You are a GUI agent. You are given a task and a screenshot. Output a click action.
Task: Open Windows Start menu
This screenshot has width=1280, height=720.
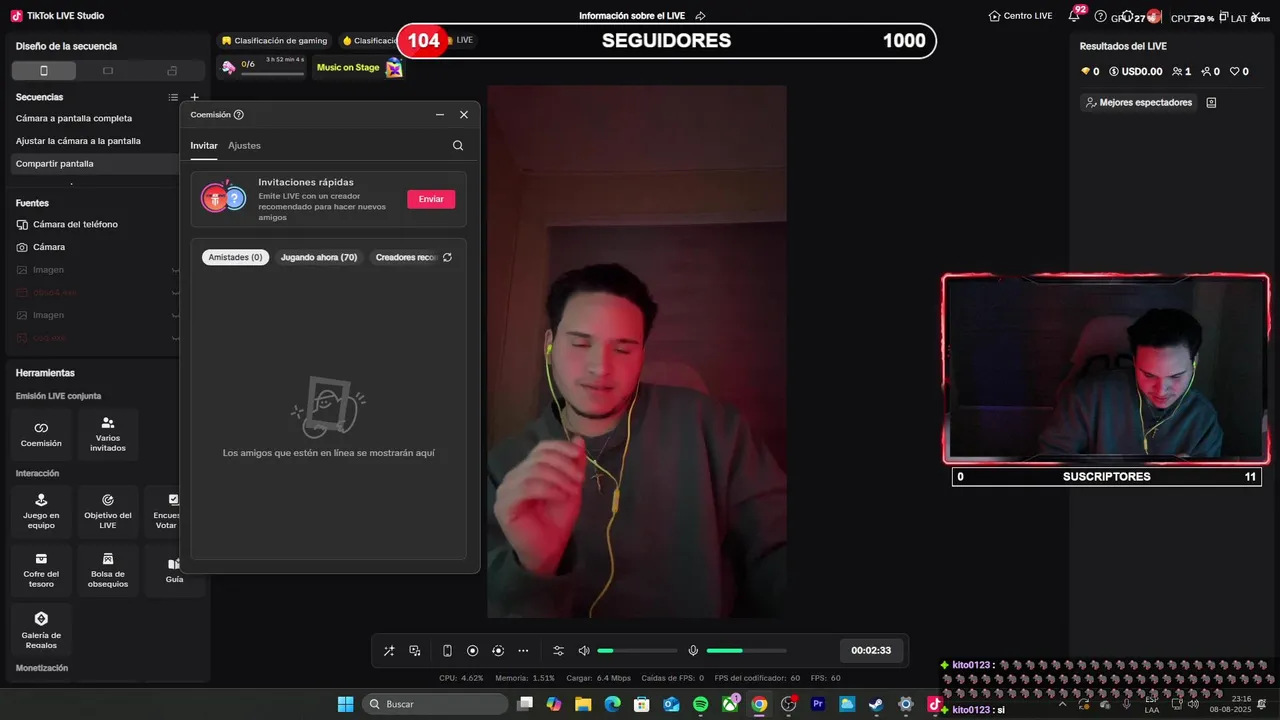tap(345, 704)
